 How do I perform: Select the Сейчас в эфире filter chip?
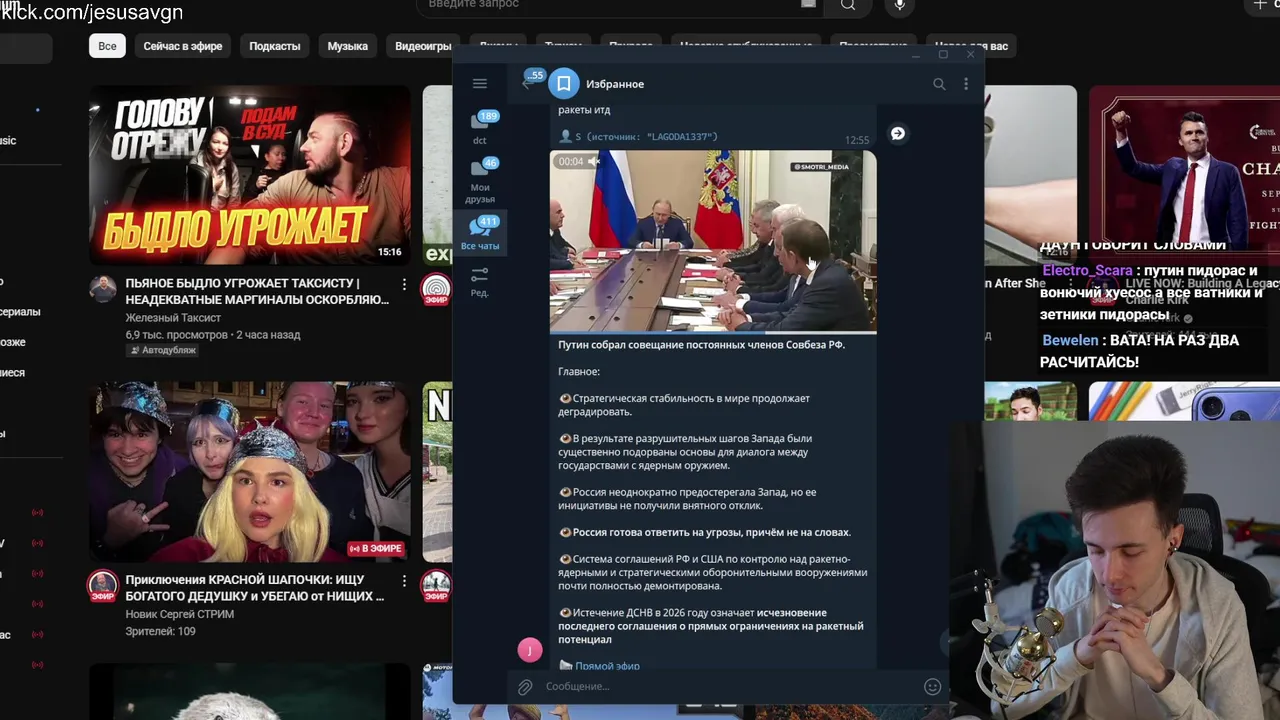pyautogui.click(x=183, y=46)
